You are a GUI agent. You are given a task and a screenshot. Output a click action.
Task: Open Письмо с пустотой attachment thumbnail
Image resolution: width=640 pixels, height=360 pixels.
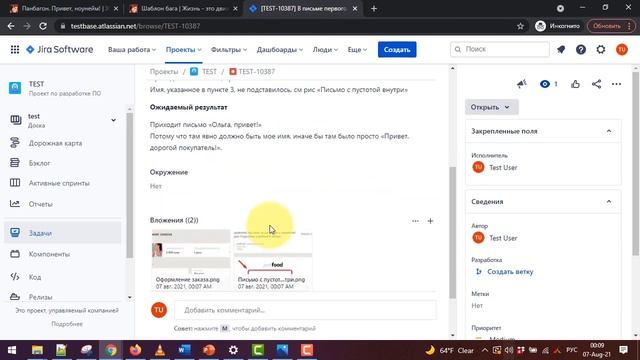[273, 260]
